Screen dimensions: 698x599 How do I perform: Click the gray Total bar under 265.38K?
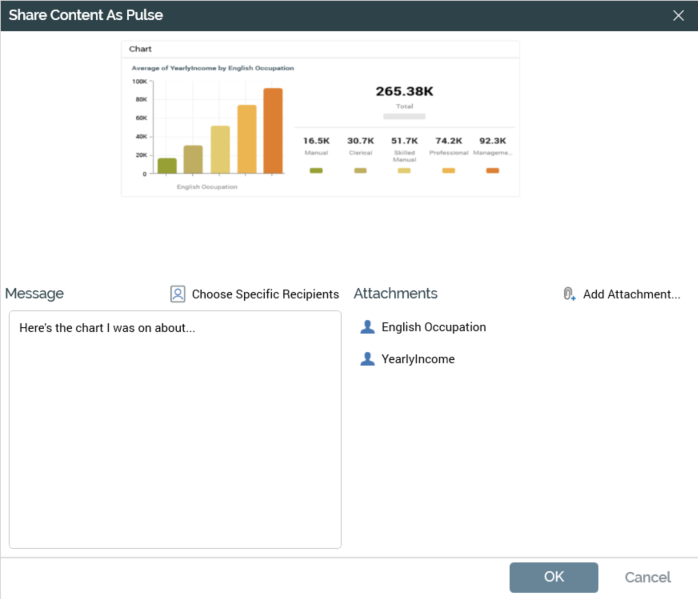click(x=404, y=116)
